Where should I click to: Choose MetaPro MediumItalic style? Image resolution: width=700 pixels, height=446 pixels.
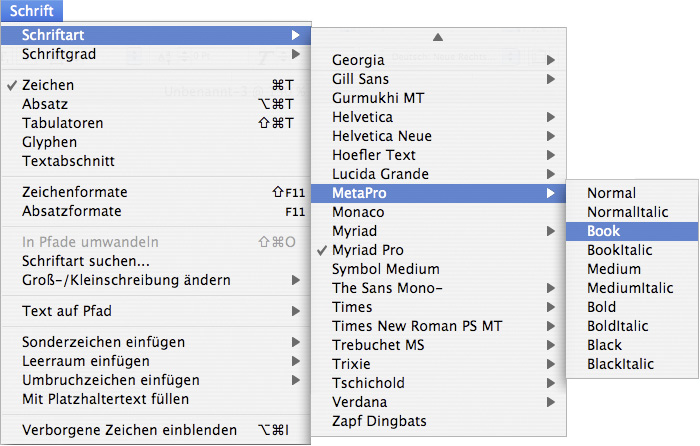coord(632,288)
